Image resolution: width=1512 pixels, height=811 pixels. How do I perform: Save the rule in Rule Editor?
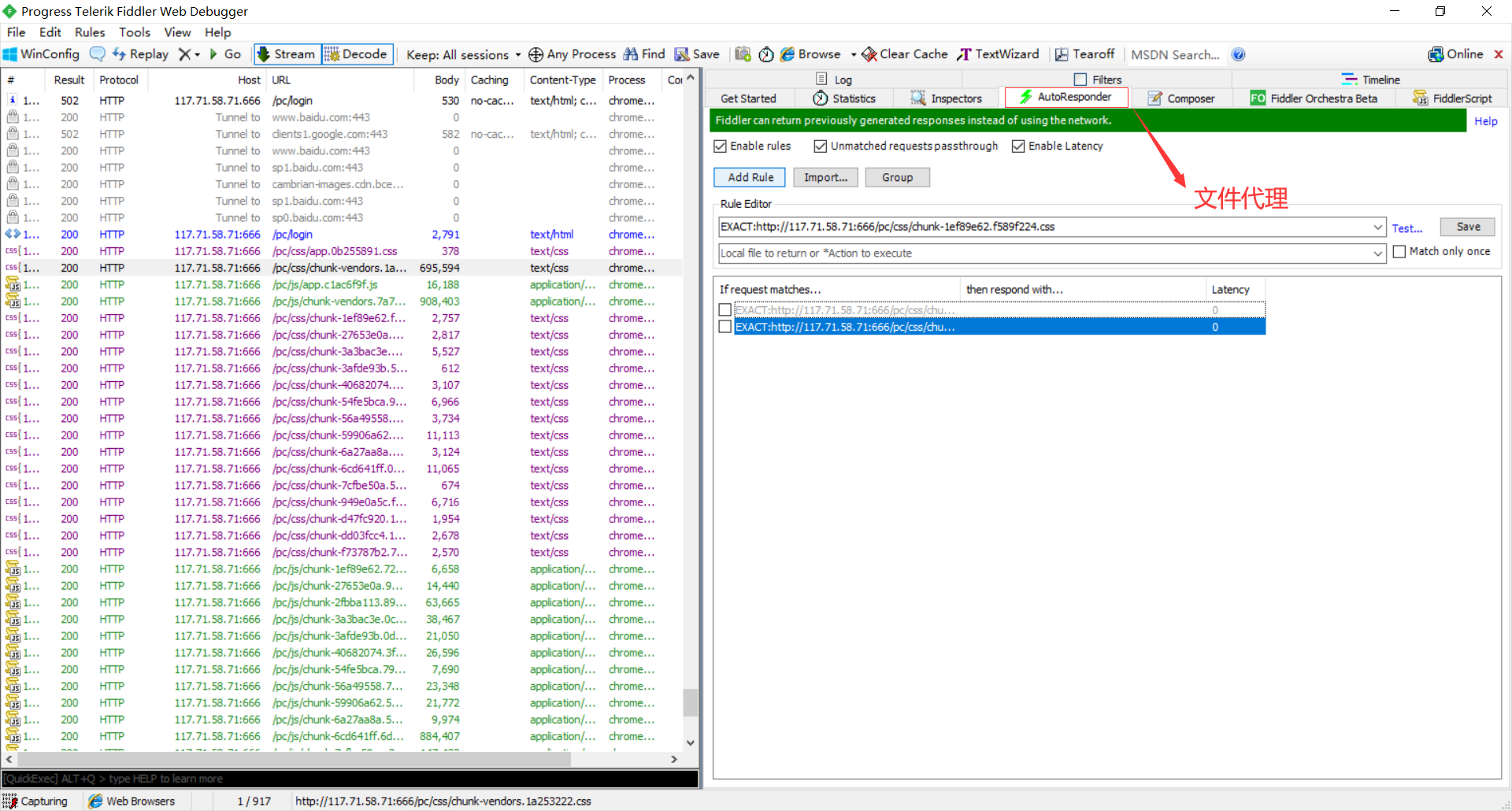1468,227
